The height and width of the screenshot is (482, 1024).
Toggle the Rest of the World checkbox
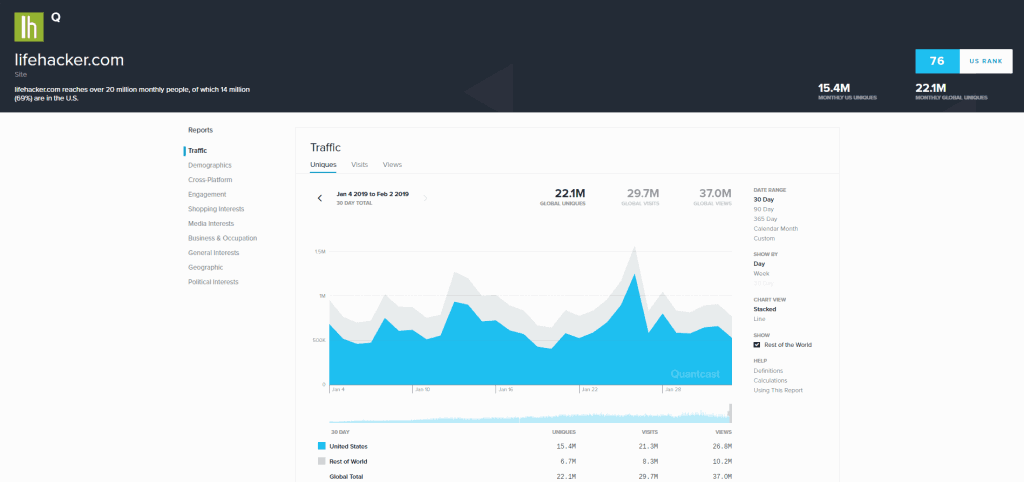[757, 345]
